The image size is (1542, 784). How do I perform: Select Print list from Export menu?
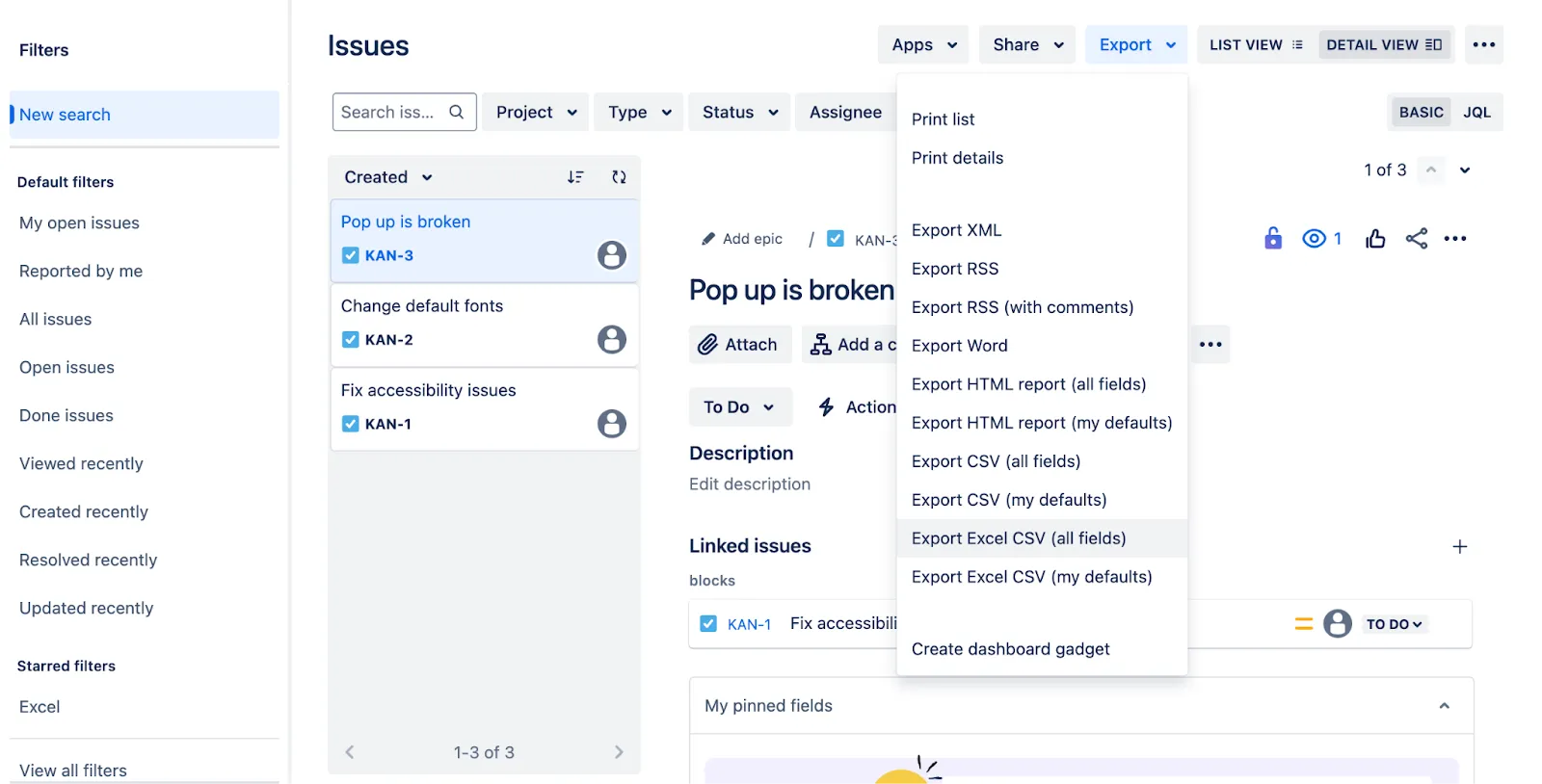[x=1042, y=119]
